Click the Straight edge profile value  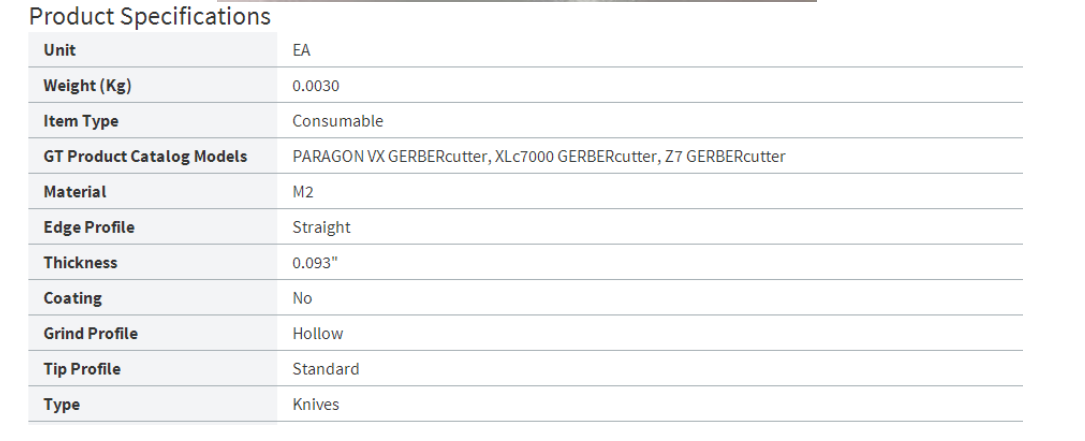(322, 227)
